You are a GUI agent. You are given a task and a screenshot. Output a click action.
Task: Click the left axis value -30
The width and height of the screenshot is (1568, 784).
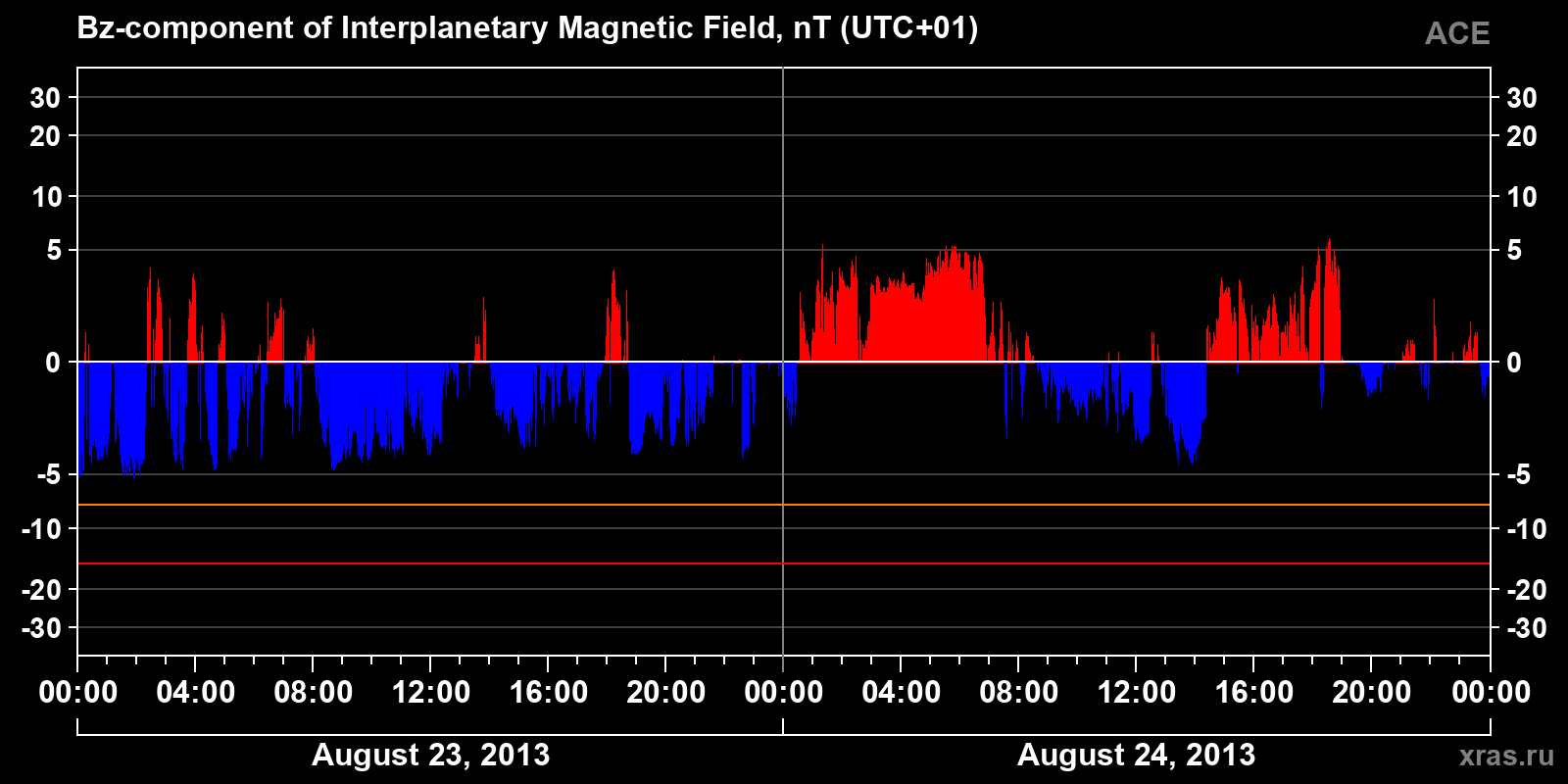pyautogui.click(x=42, y=628)
